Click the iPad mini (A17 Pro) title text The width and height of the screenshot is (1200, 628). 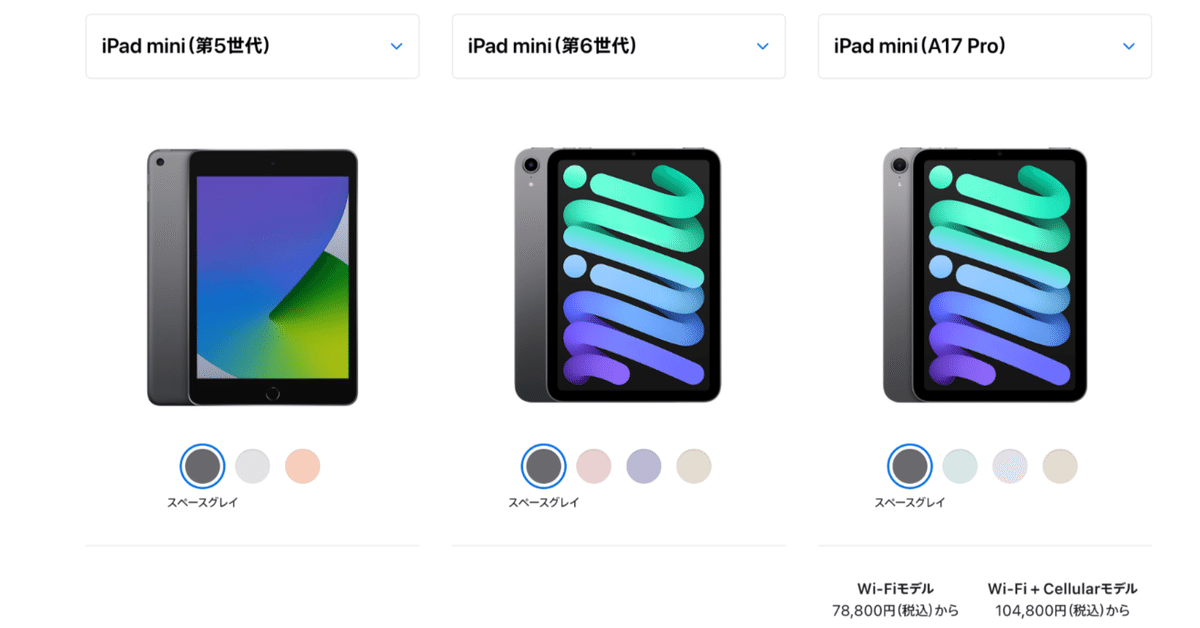coord(920,46)
